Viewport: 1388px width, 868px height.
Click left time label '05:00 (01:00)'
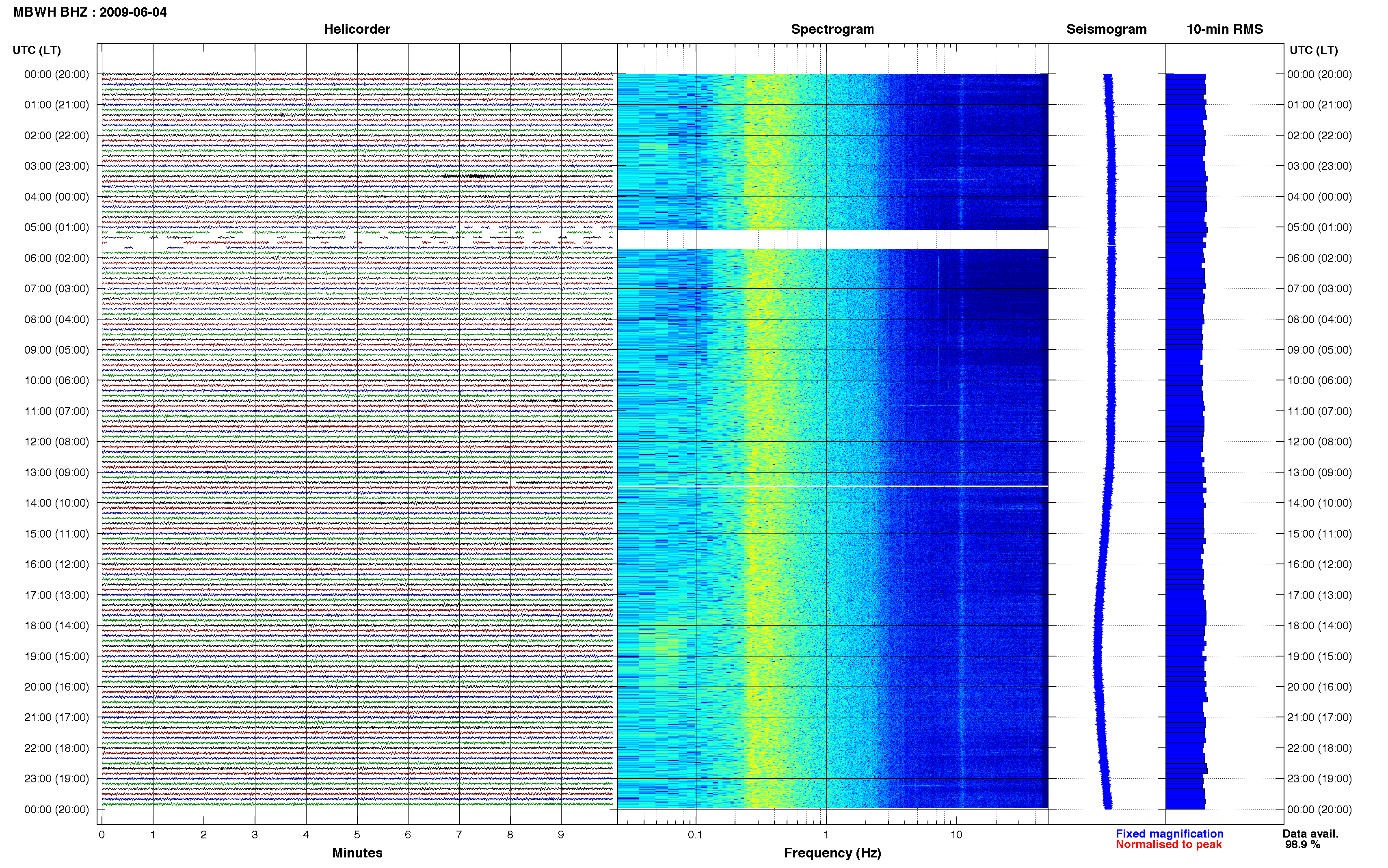[56, 227]
